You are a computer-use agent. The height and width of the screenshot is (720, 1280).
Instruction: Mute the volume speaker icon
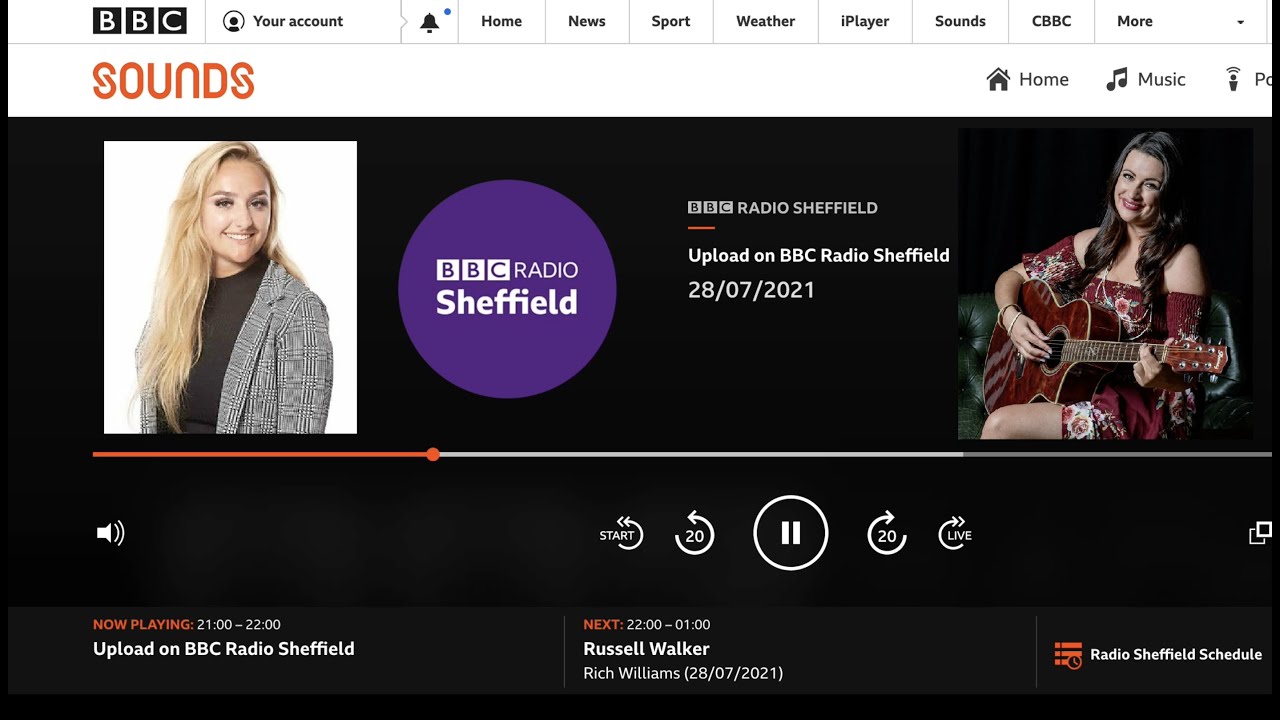coord(110,533)
